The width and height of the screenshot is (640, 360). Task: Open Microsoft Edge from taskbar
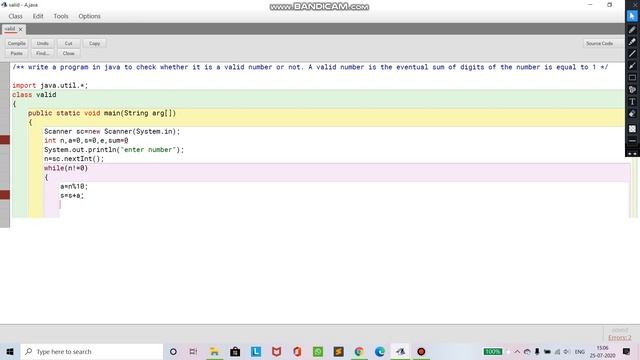click(x=380, y=351)
